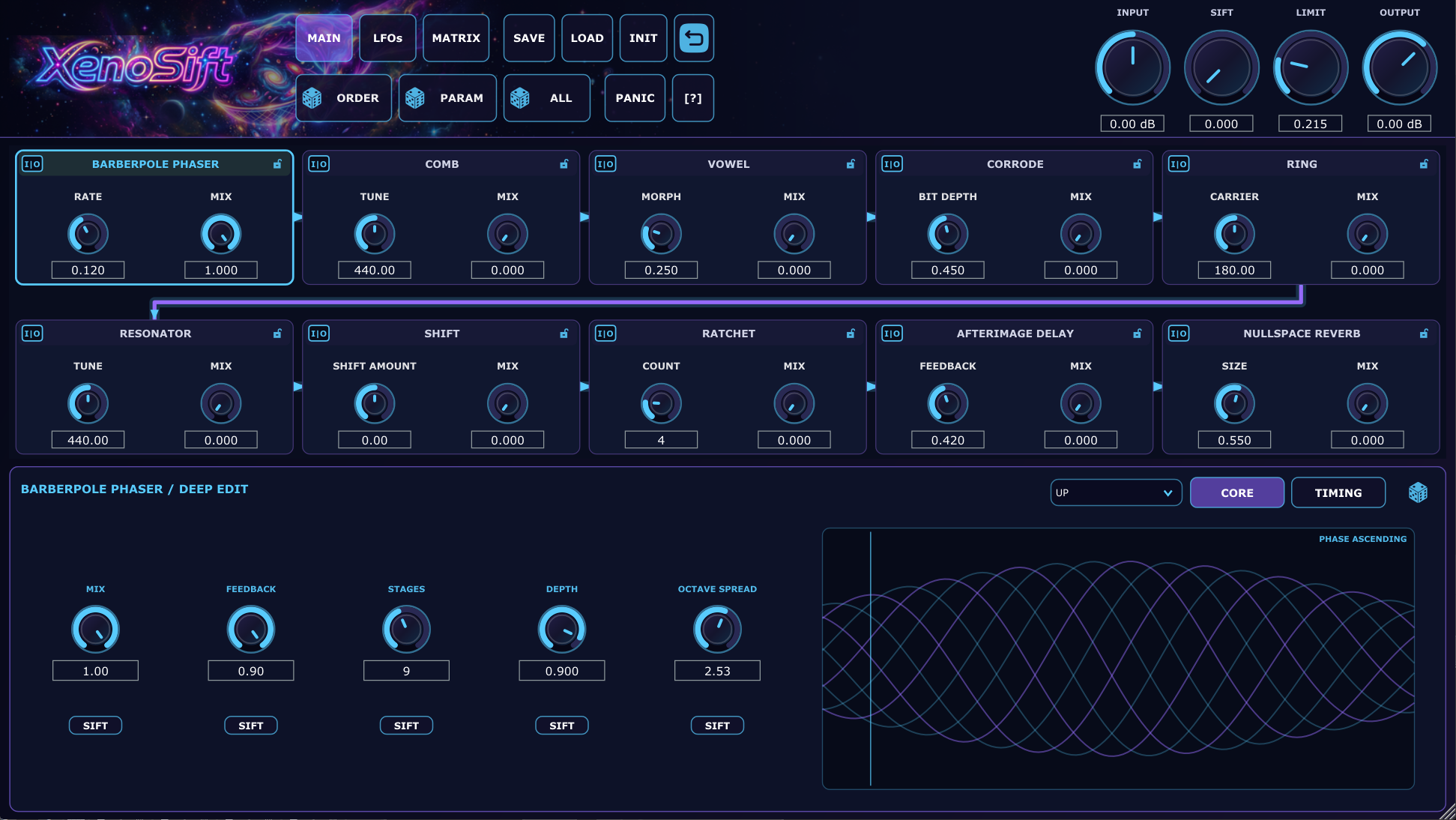1456x820 pixels.
Task: Toggle lock icon on Resonator module
Action: 278,334
